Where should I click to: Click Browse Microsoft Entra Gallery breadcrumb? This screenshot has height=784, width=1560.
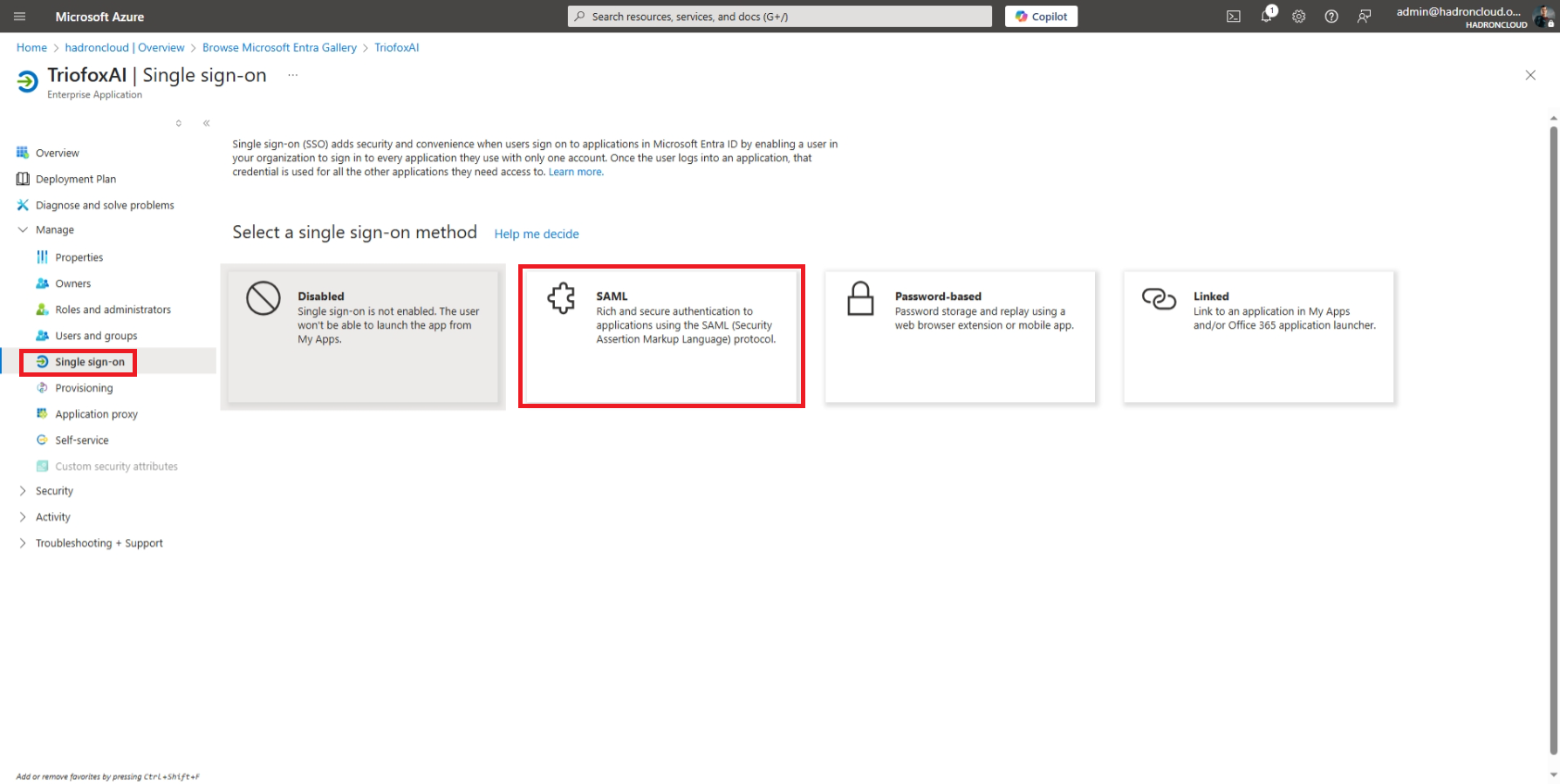tap(279, 48)
